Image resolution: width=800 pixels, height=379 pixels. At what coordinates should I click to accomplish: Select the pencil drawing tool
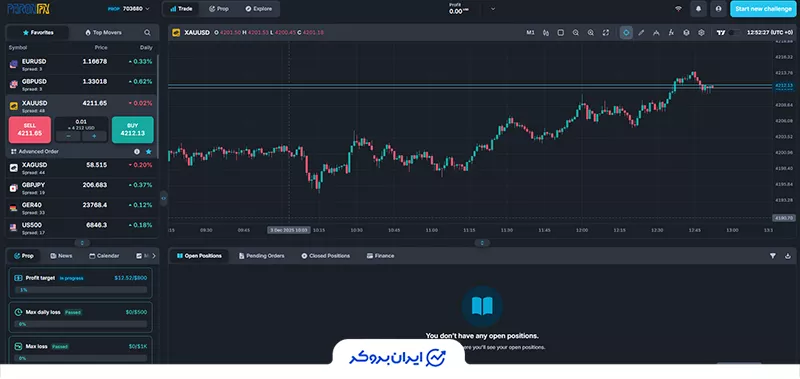pyautogui.click(x=641, y=33)
